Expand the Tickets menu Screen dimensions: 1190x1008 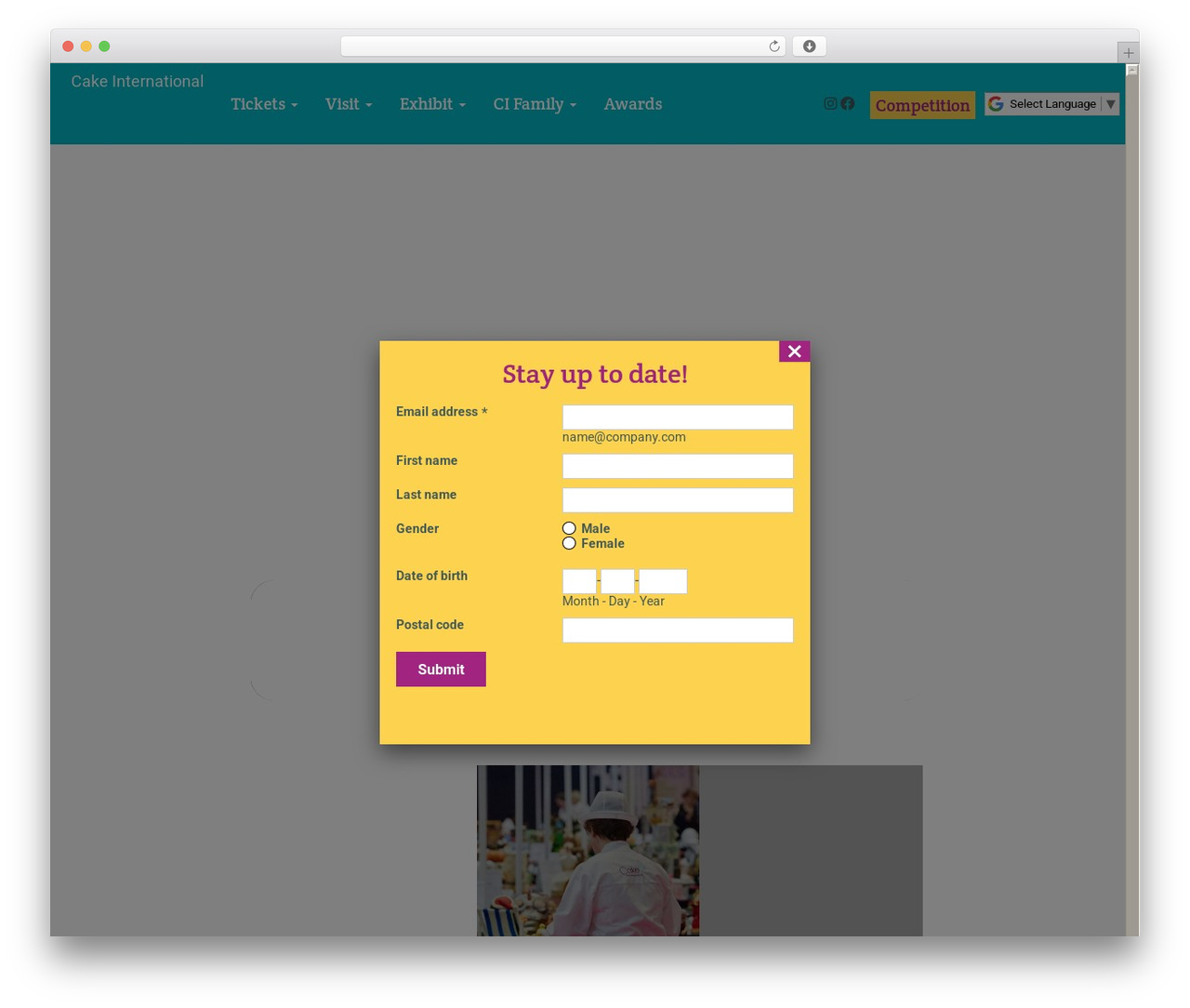pos(264,104)
